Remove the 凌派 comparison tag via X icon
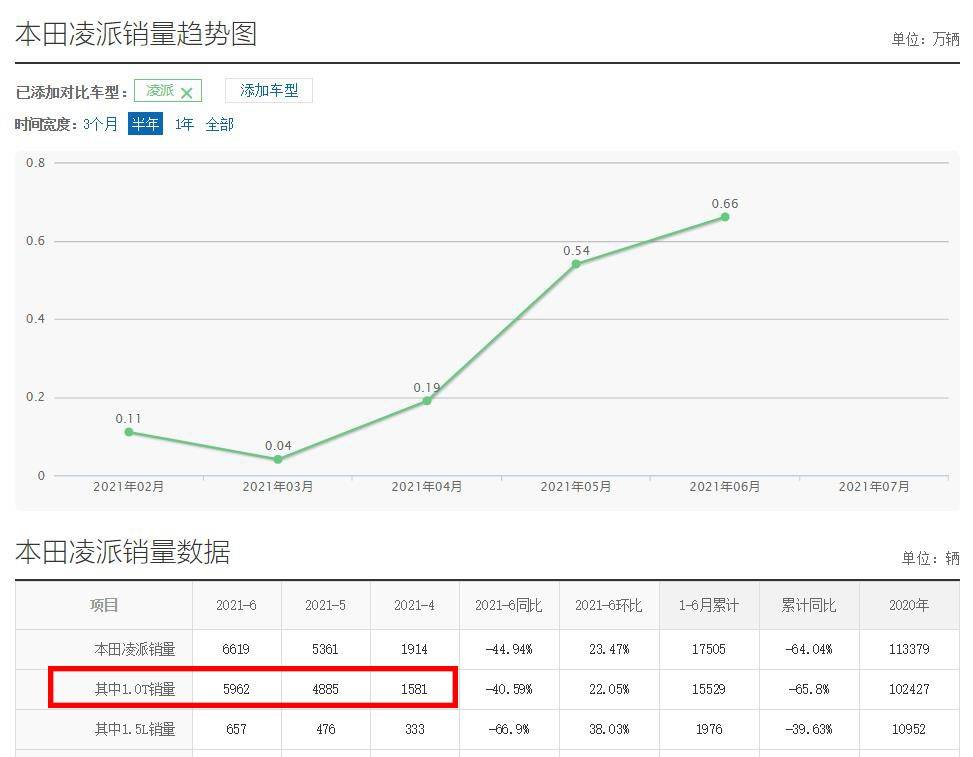 coord(186,92)
